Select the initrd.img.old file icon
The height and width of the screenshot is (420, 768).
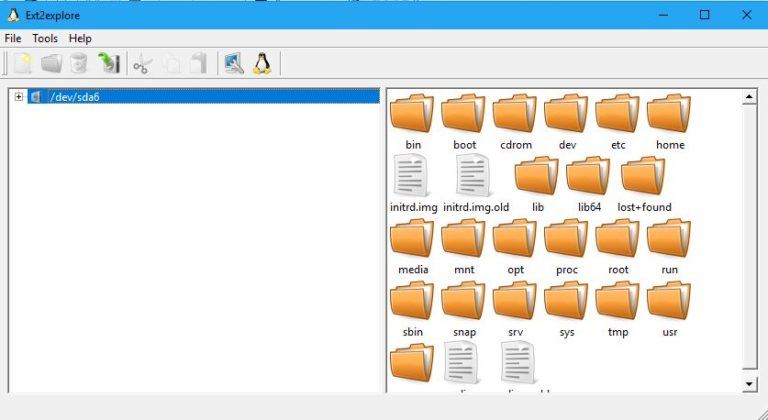click(474, 175)
